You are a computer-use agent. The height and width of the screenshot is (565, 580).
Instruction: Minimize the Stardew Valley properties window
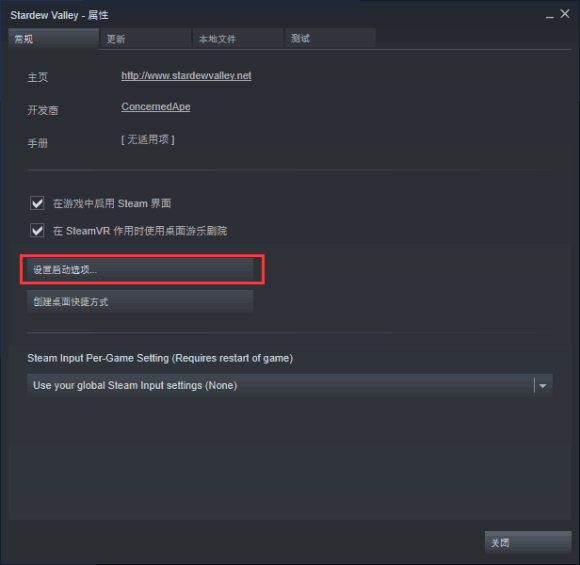pos(550,16)
